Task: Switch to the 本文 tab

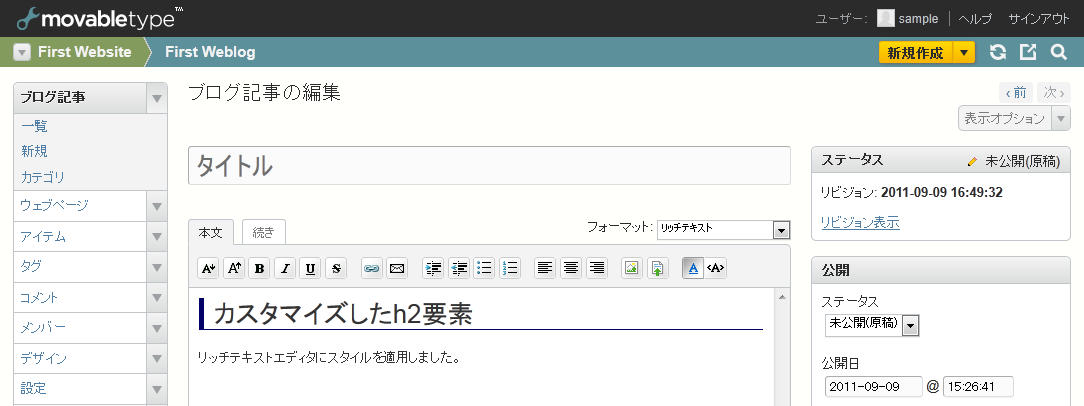Action: click(x=211, y=232)
